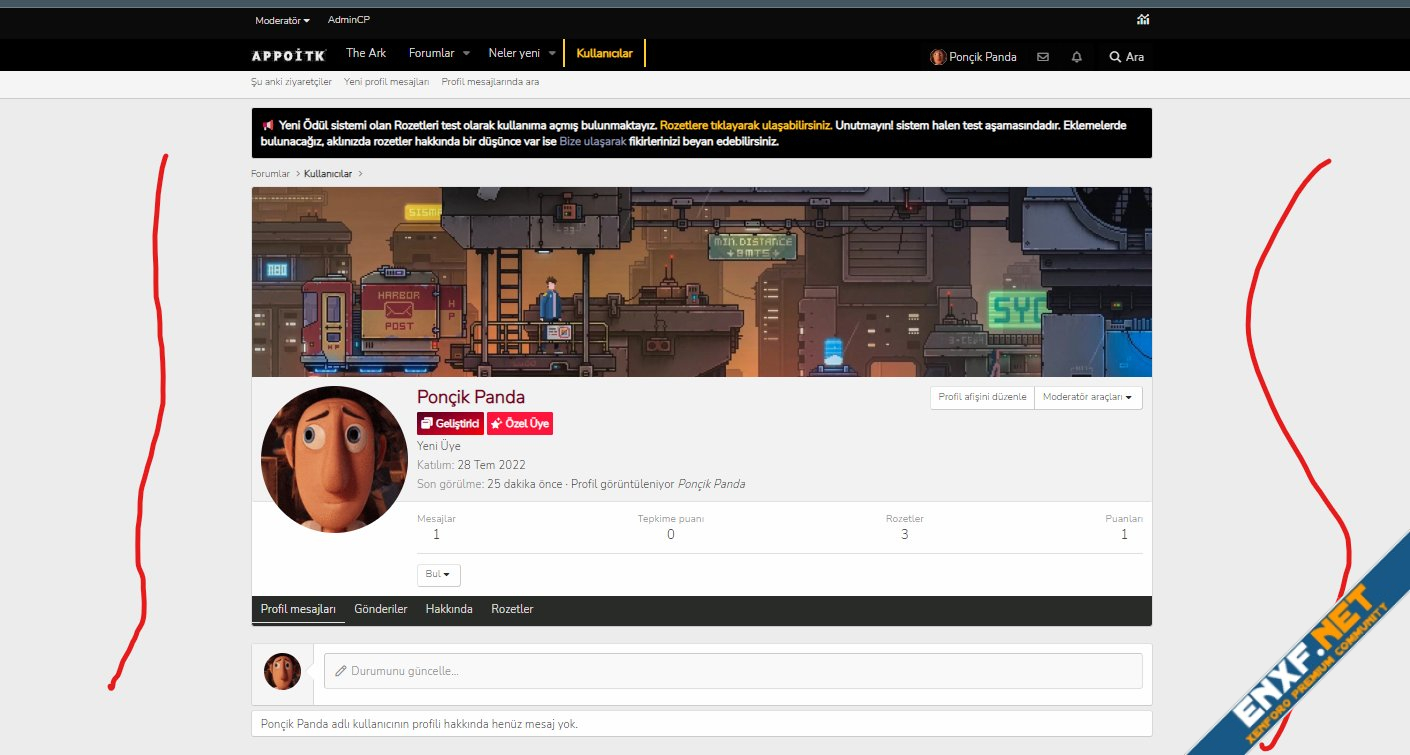The width and height of the screenshot is (1410, 755).
Task: Open the inbox envelope icon
Action: 1043,57
